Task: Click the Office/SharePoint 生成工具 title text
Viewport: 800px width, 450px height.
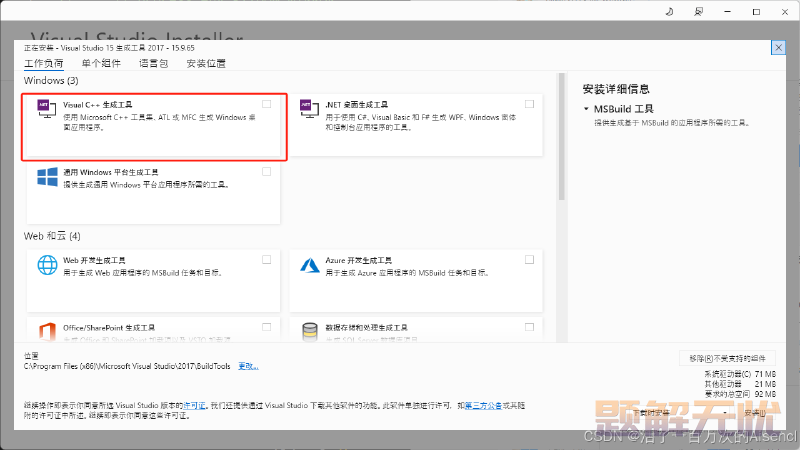Action: click(109, 328)
